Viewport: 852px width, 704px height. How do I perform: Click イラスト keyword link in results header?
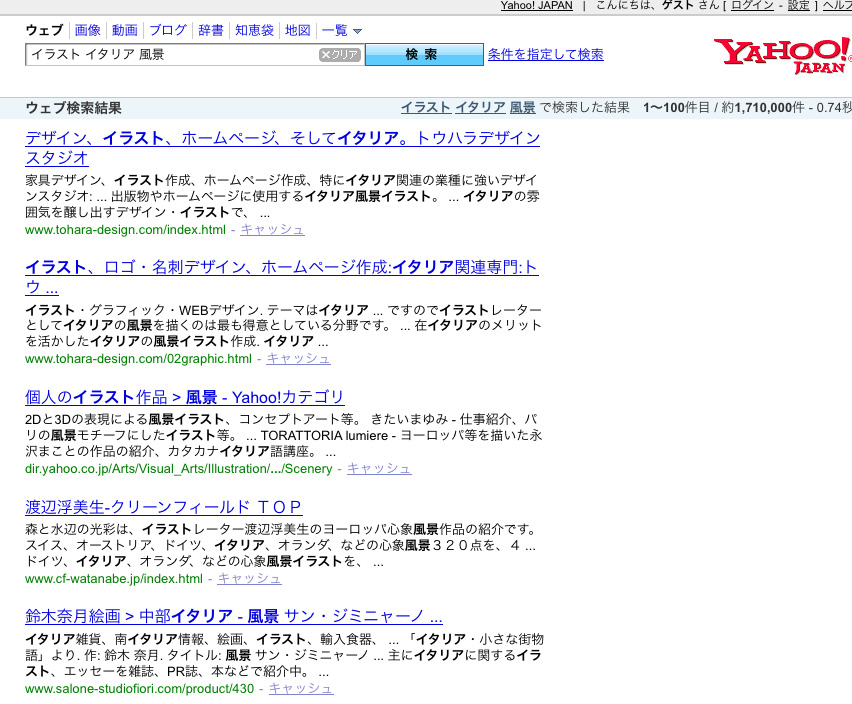[x=426, y=108]
